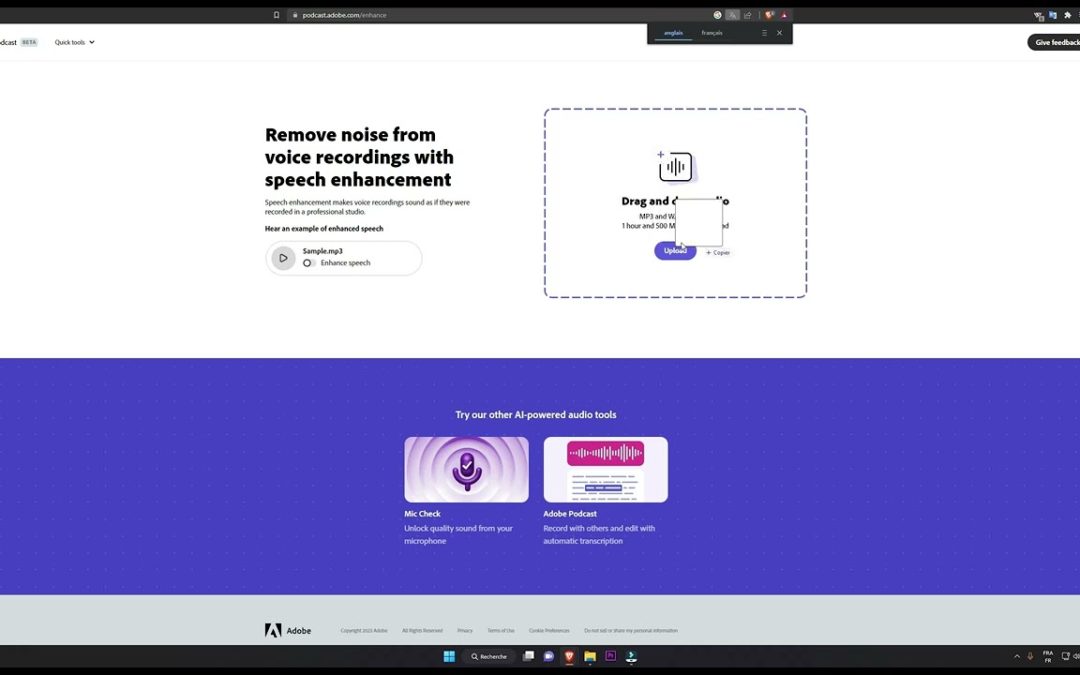Click the address bar icon left of translate

point(717,14)
